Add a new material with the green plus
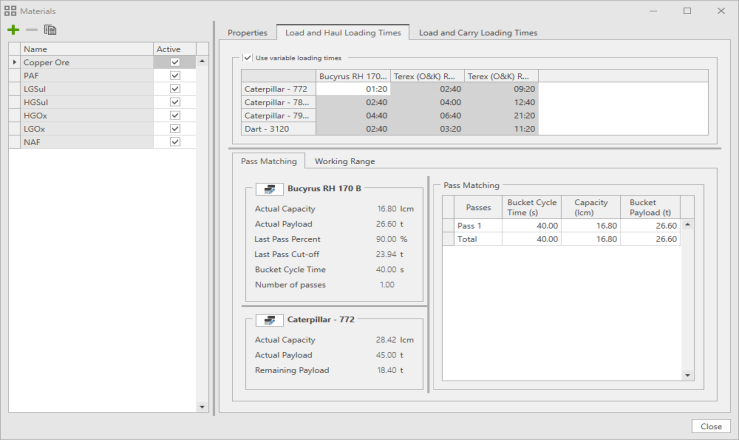 pos(13,30)
